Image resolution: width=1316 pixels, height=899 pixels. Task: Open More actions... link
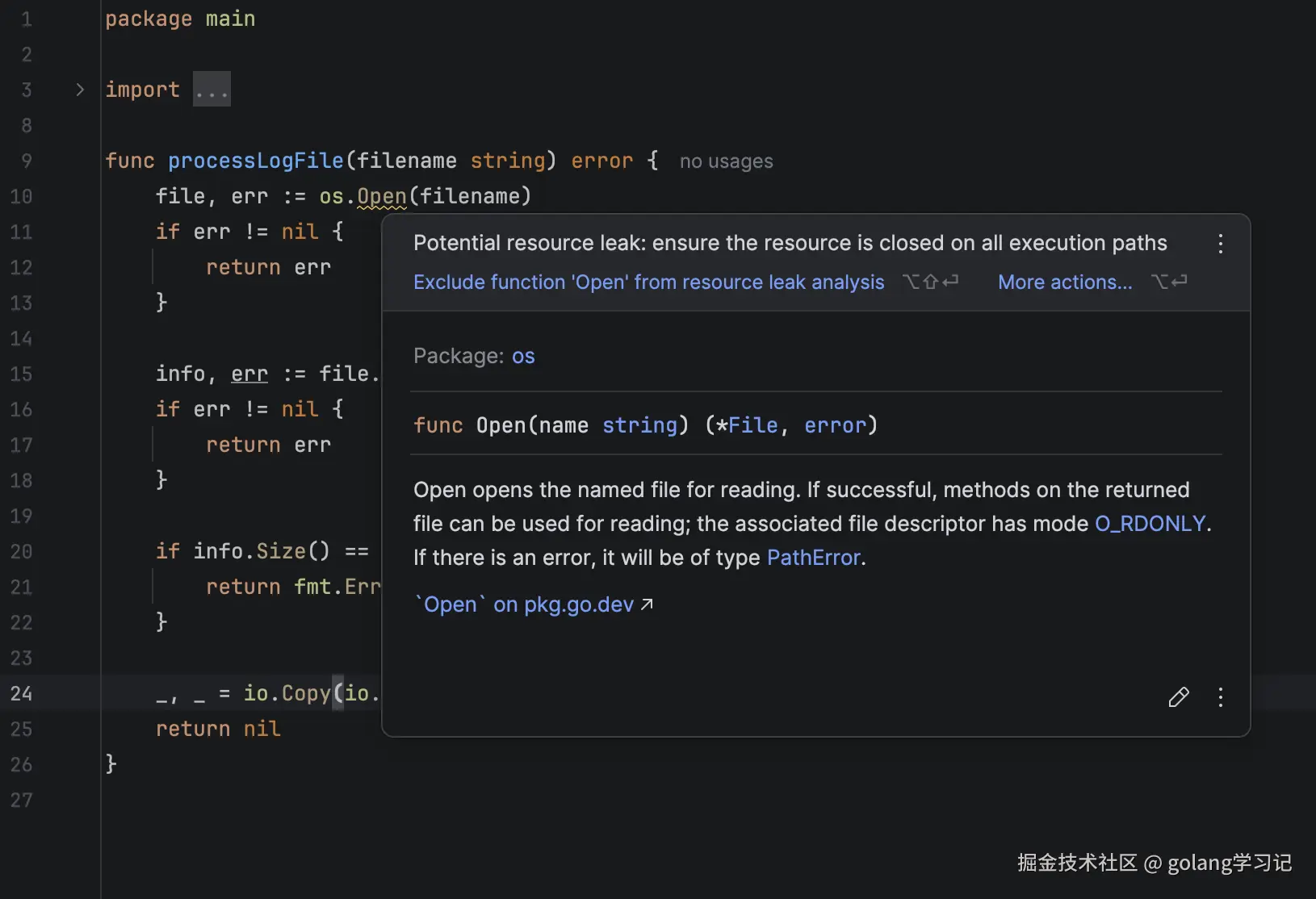pyautogui.click(x=1064, y=282)
